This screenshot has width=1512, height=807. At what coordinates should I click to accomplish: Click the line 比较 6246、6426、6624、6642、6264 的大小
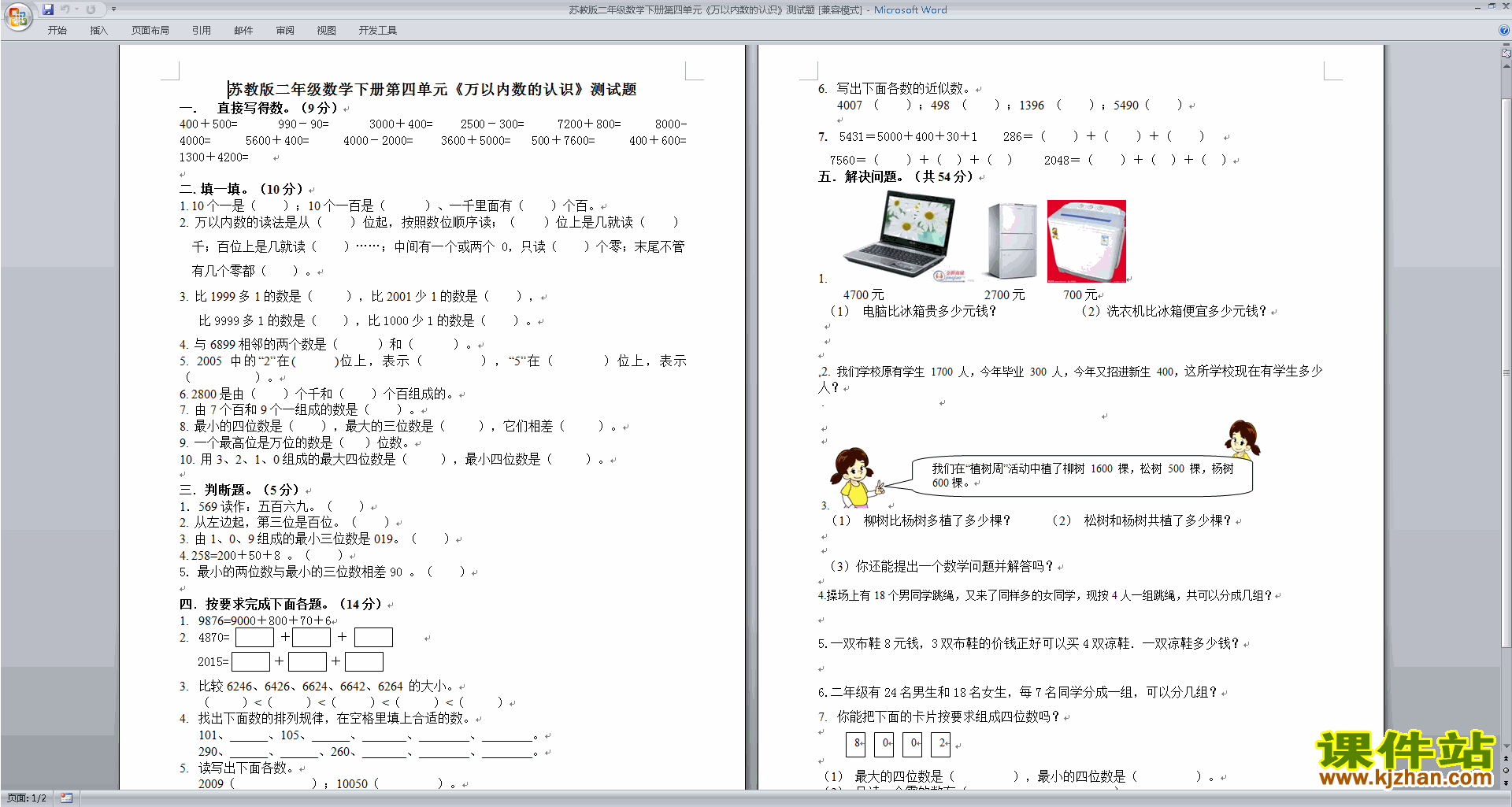(326, 686)
